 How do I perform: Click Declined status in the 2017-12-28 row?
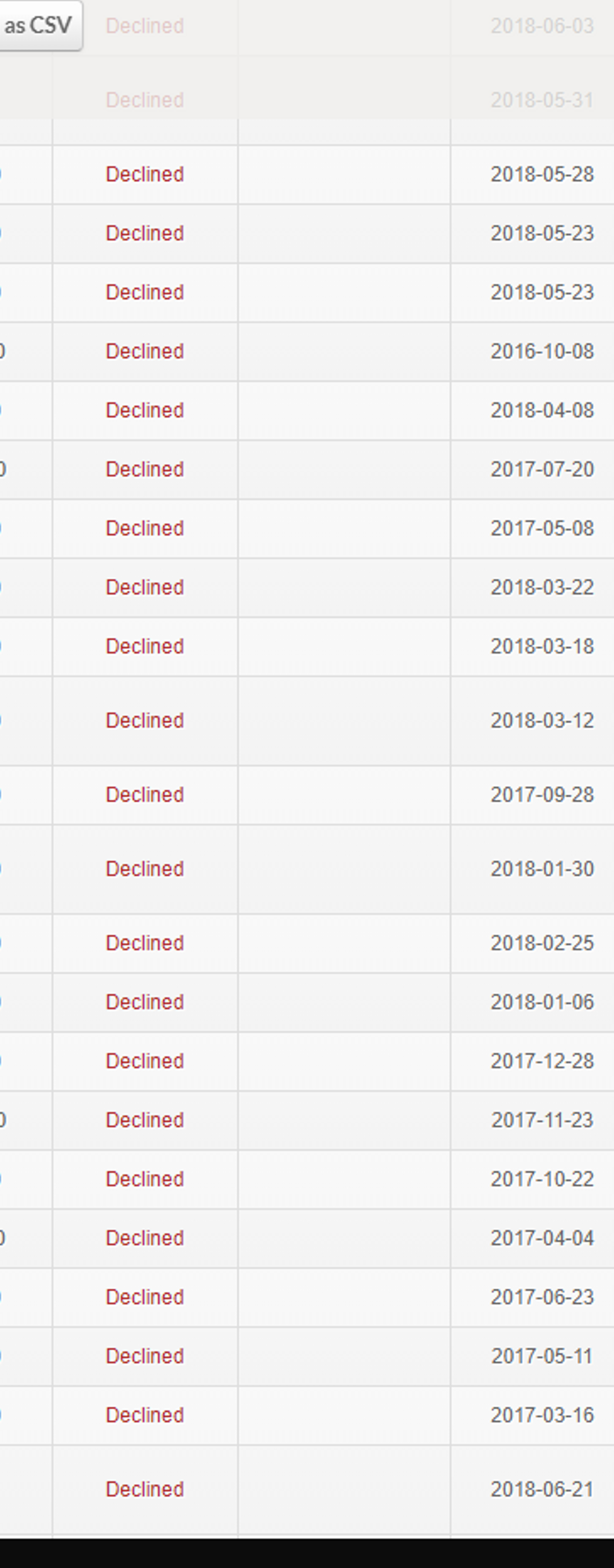pos(144,1061)
